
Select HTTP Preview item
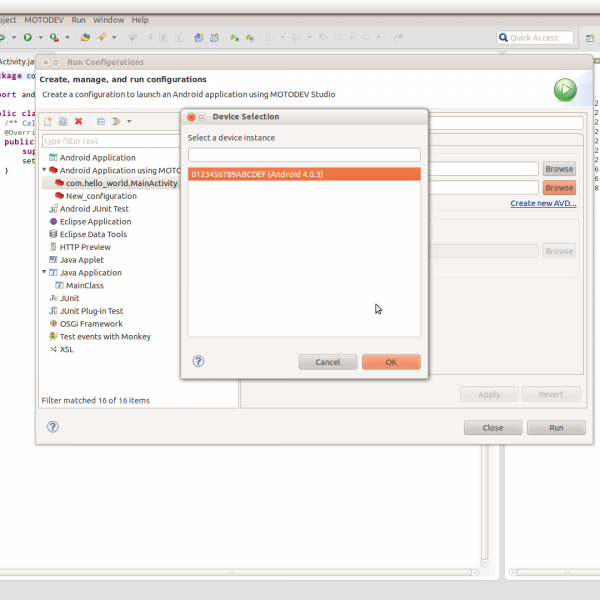pyautogui.click(x=85, y=247)
